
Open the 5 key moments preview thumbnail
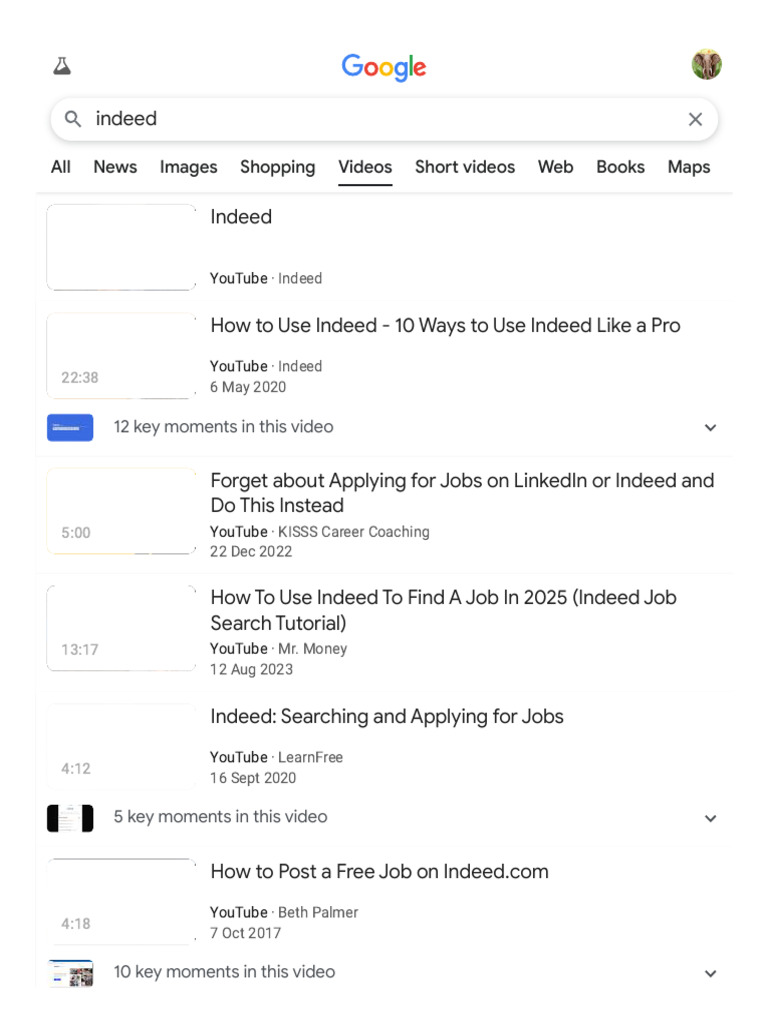(70, 818)
